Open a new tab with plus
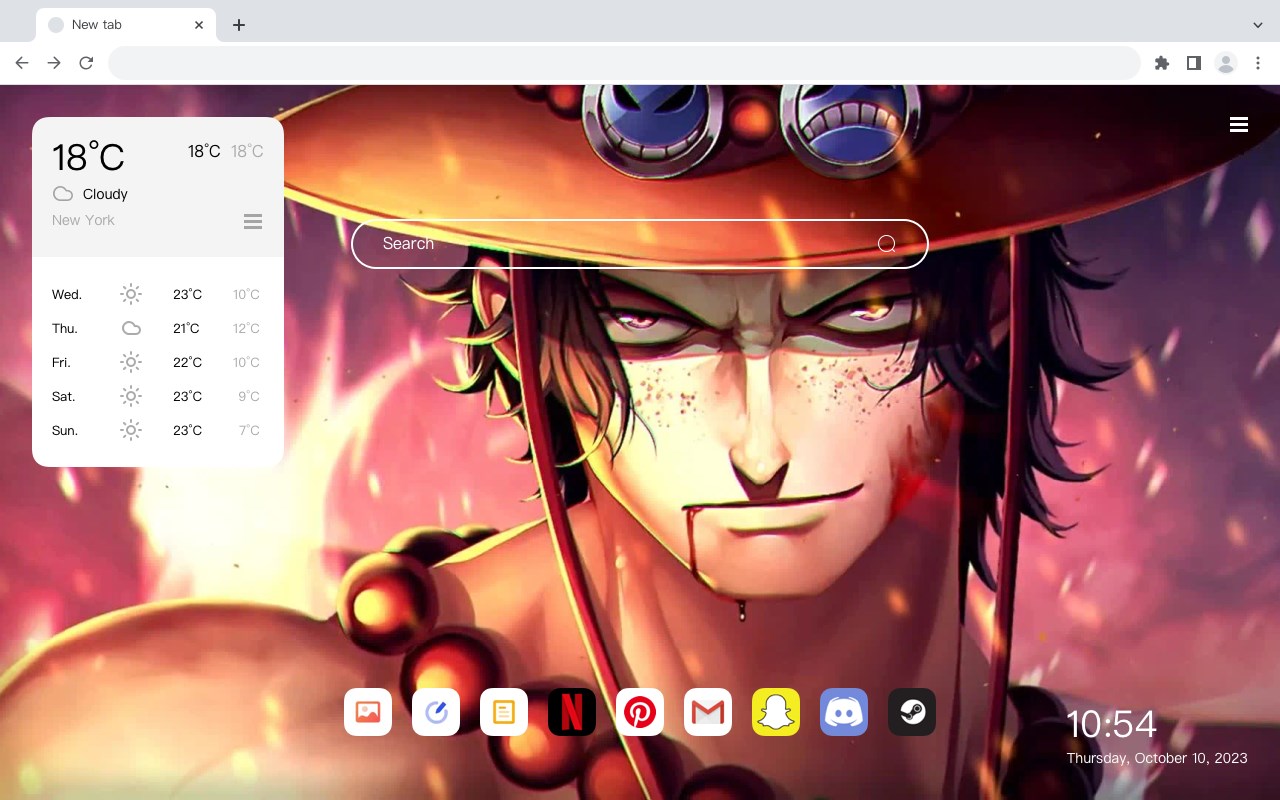Image resolution: width=1280 pixels, height=800 pixels. [x=238, y=25]
